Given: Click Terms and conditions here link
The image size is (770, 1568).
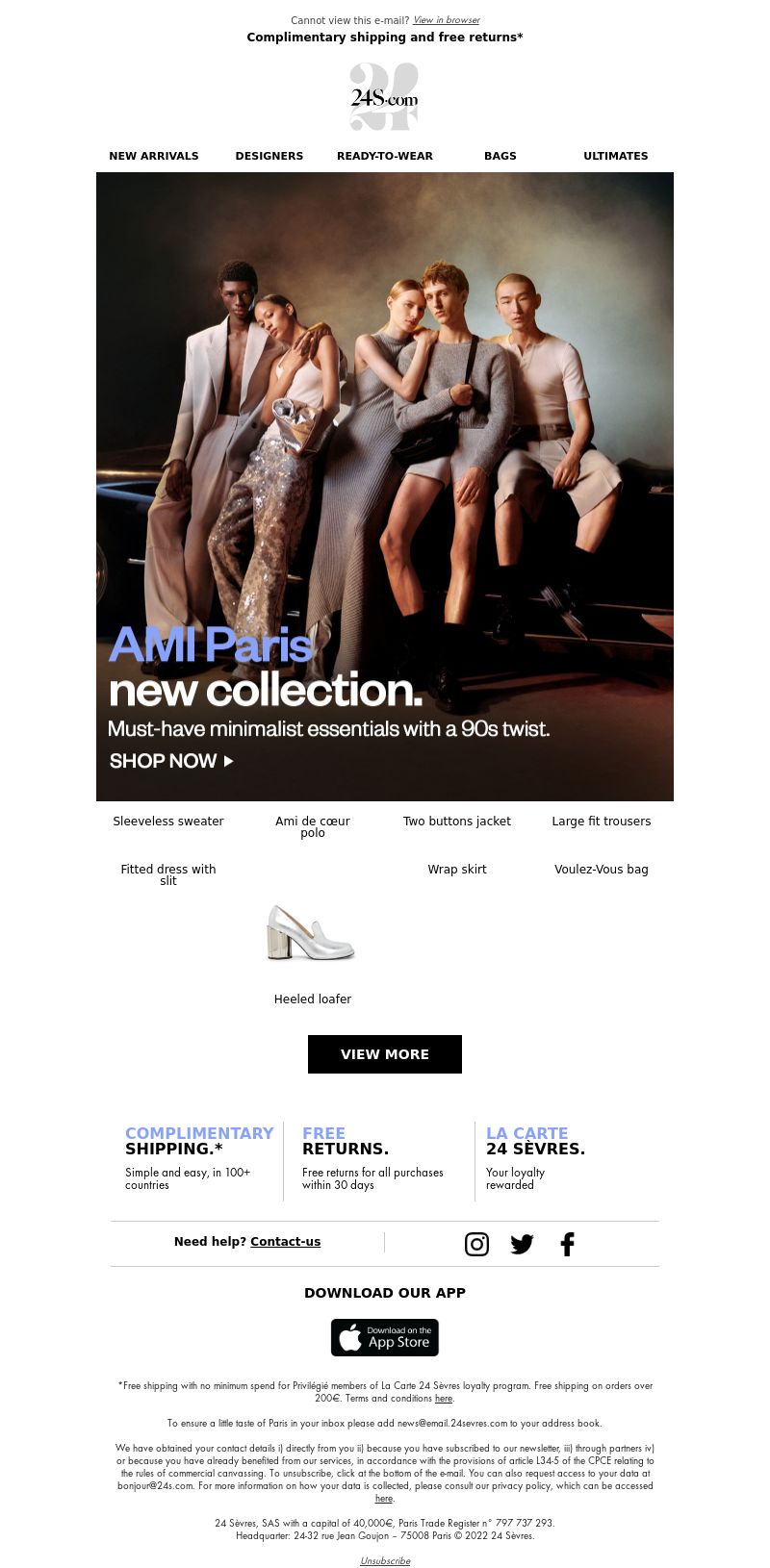Looking at the screenshot, I should pyautogui.click(x=443, y=1399).
